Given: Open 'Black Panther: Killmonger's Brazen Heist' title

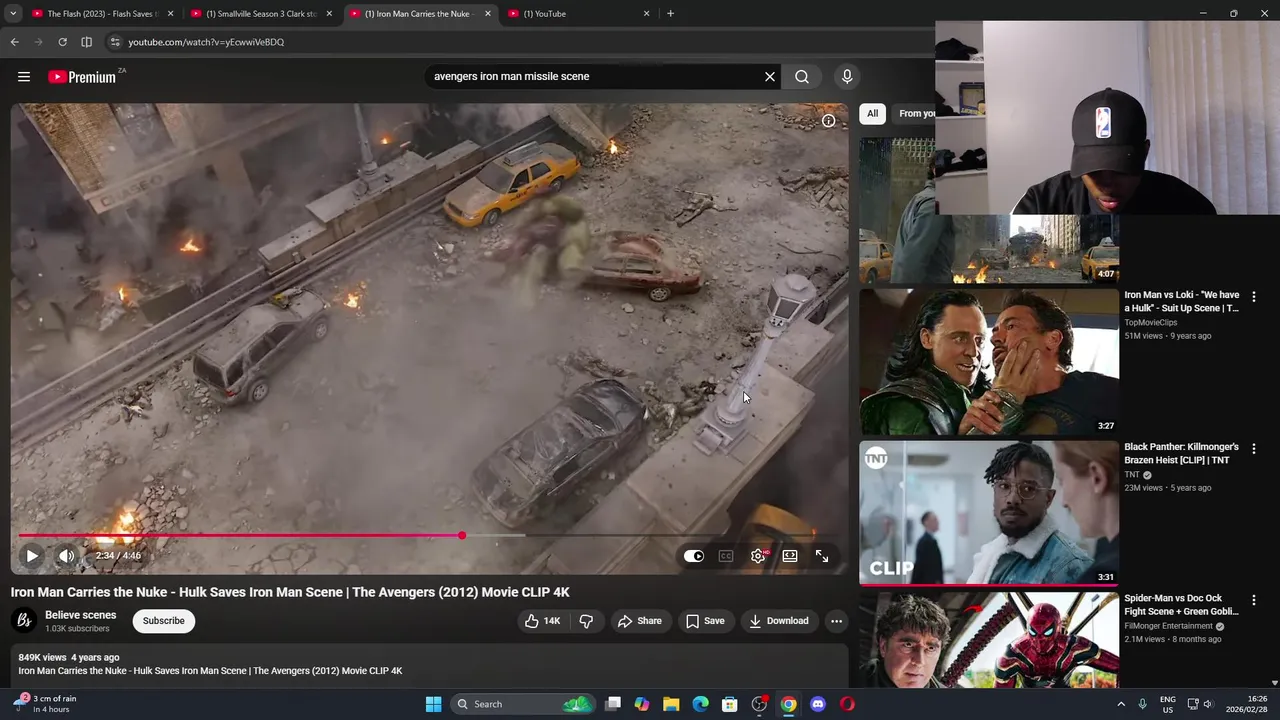Looking at the screenshot, I should [1181, 453].
